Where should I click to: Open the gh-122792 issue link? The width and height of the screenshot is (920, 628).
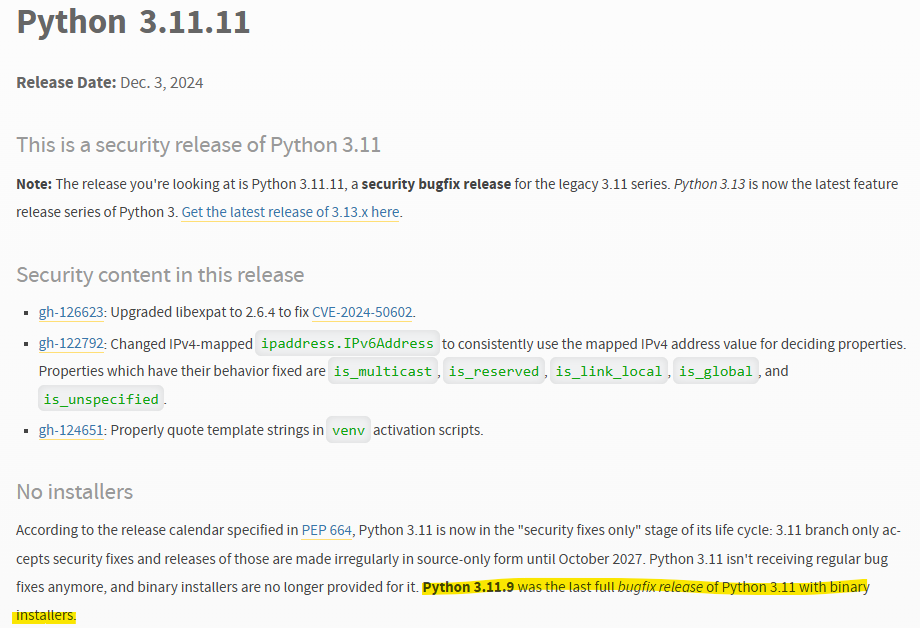[71, 343]
